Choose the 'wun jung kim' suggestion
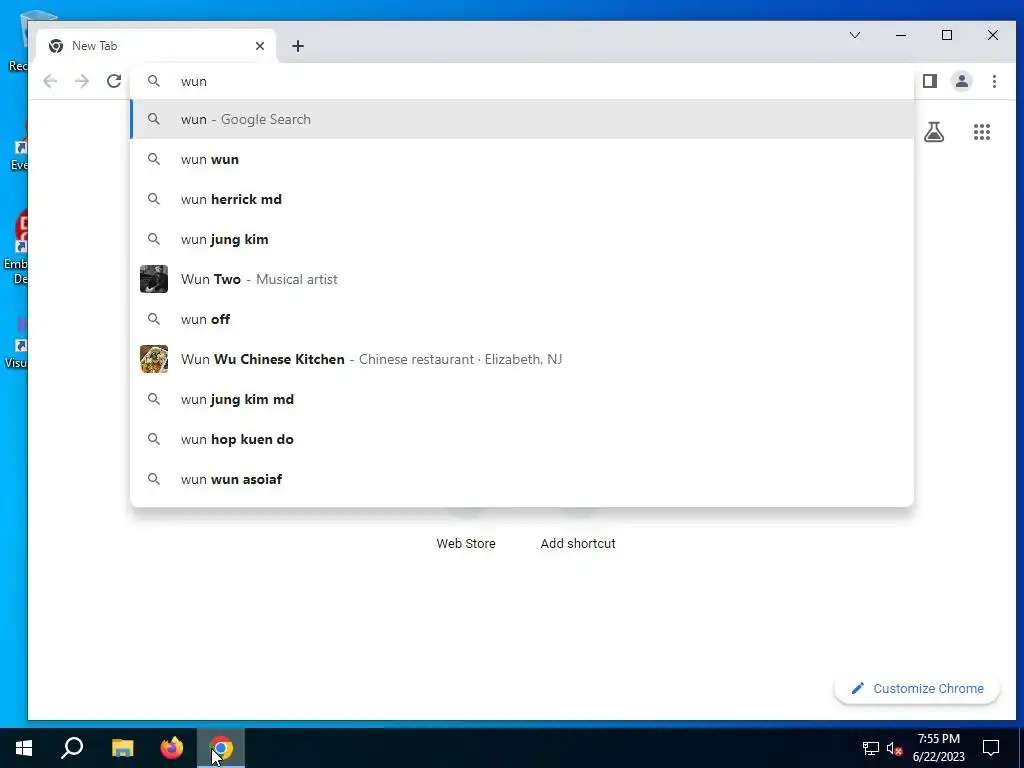 (522, 239)
